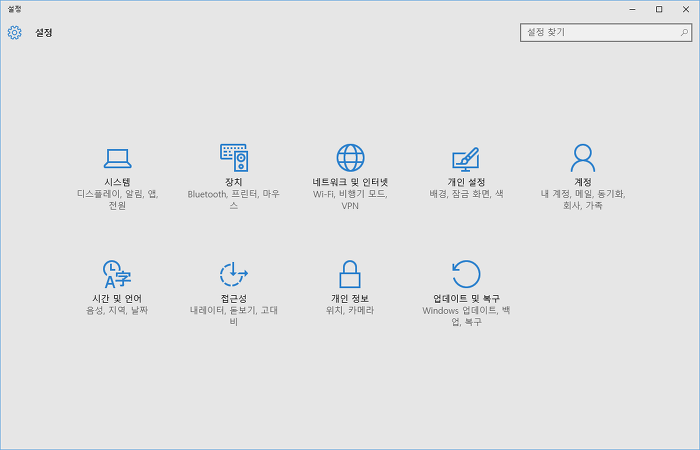Click the Wi-Fi, 비행기 모드, VPN description
The height and width of the screenshot is (450, 700).
tap(350, 200)
